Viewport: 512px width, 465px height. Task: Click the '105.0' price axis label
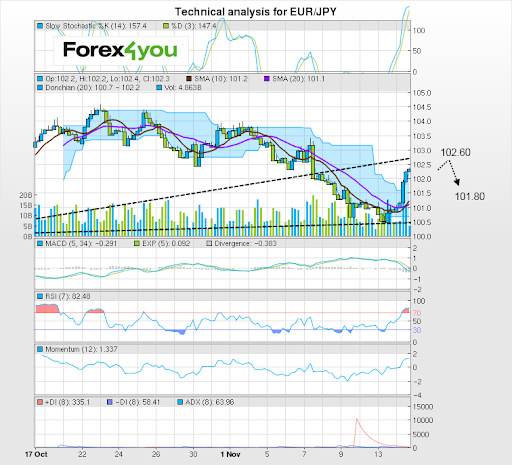[422, 93]
